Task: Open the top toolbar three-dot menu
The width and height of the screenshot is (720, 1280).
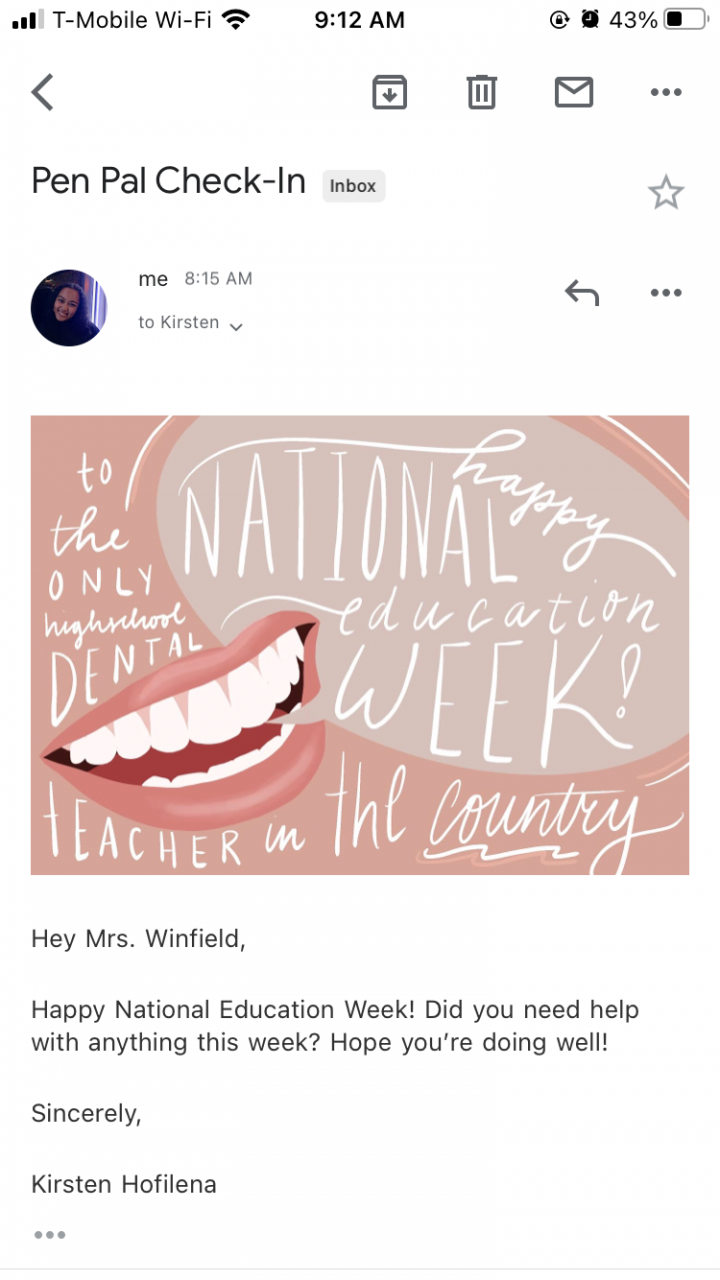Action: (x=665, y=92)
